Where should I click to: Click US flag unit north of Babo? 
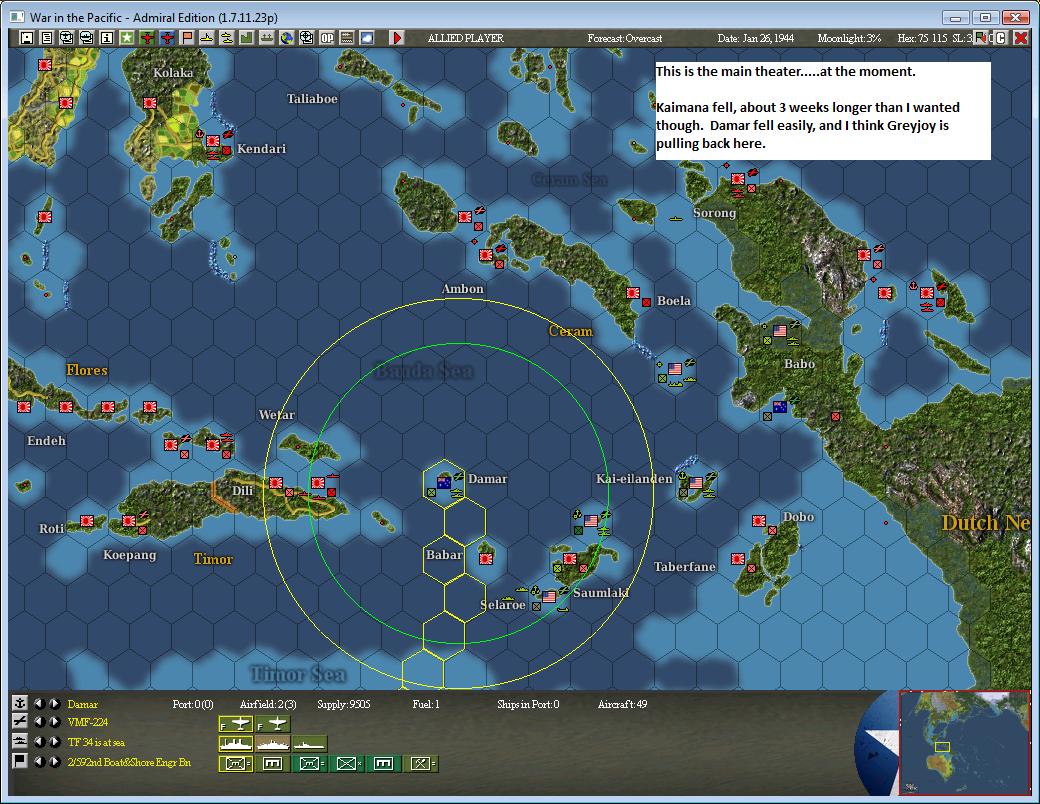(x=780, y=330)
